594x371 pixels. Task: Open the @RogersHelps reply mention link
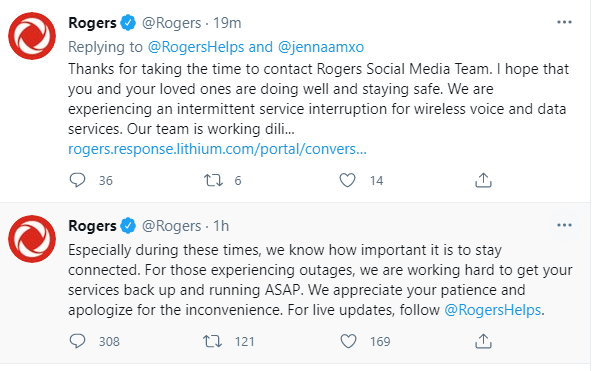(196, 47)
